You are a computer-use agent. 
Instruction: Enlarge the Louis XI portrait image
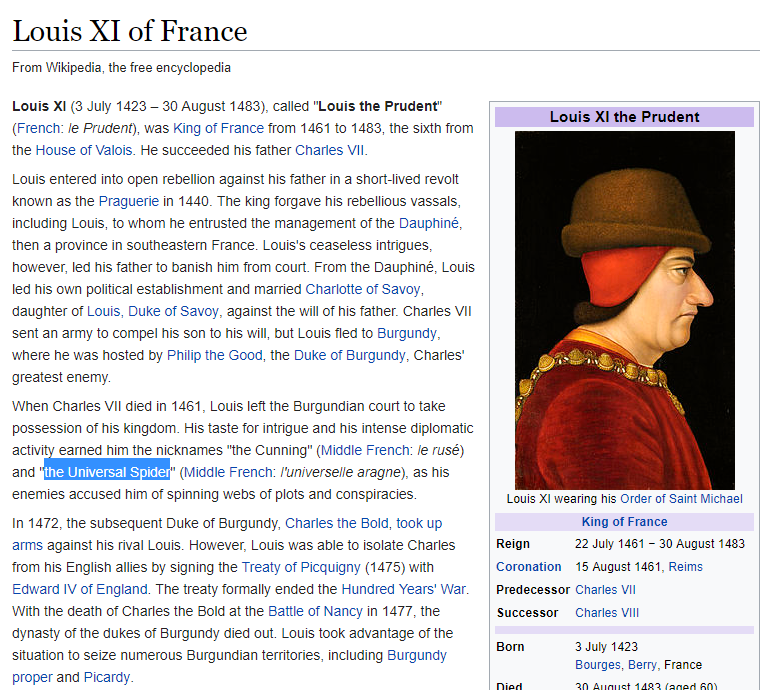624,310
